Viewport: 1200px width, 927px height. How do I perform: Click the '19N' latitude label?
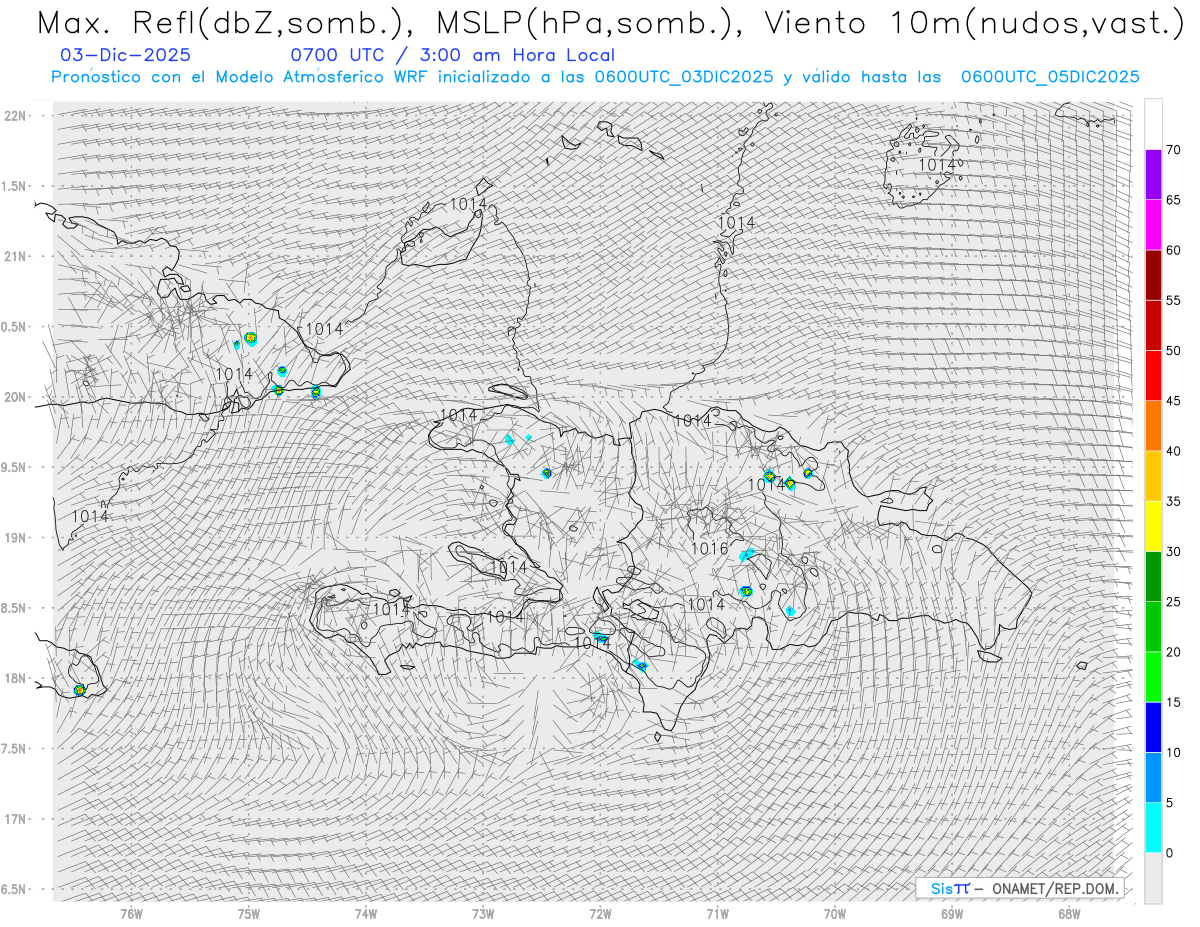pos(14,537)
